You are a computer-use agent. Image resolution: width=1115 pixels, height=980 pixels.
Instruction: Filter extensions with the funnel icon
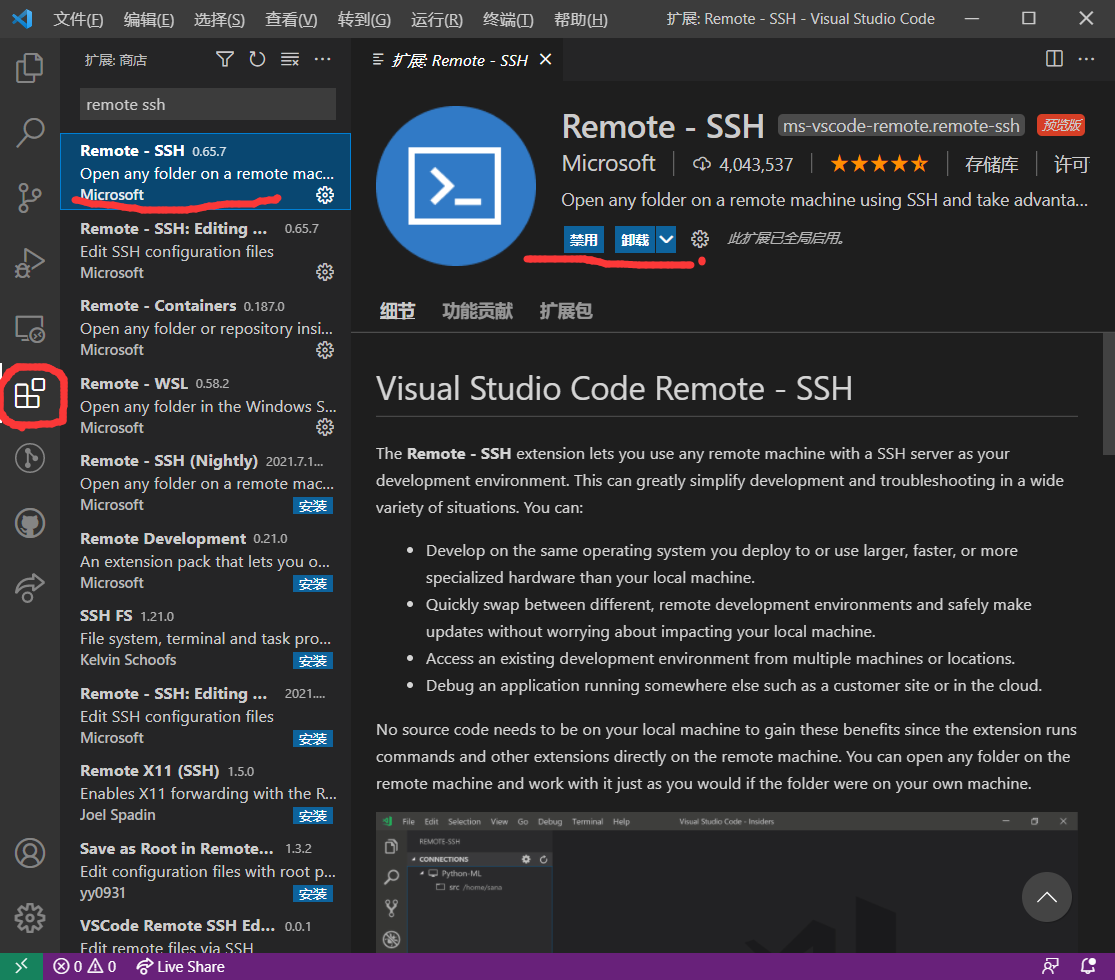click(x=225, y=59)
